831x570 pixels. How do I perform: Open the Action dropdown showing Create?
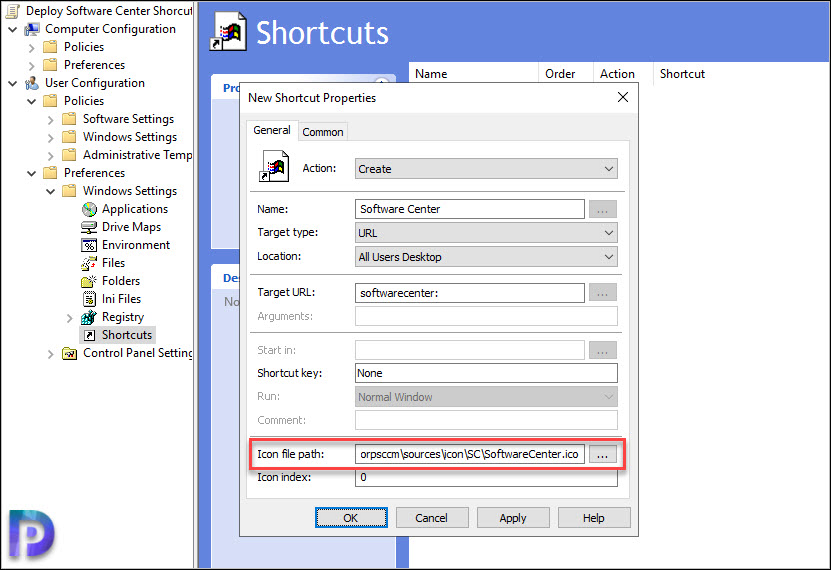point(486,169)
